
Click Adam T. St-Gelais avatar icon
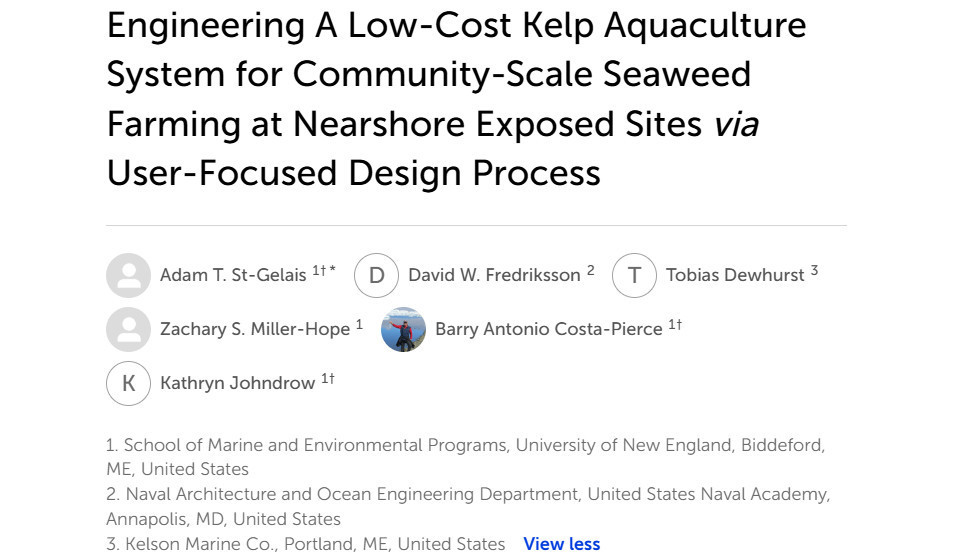(129, 276)
